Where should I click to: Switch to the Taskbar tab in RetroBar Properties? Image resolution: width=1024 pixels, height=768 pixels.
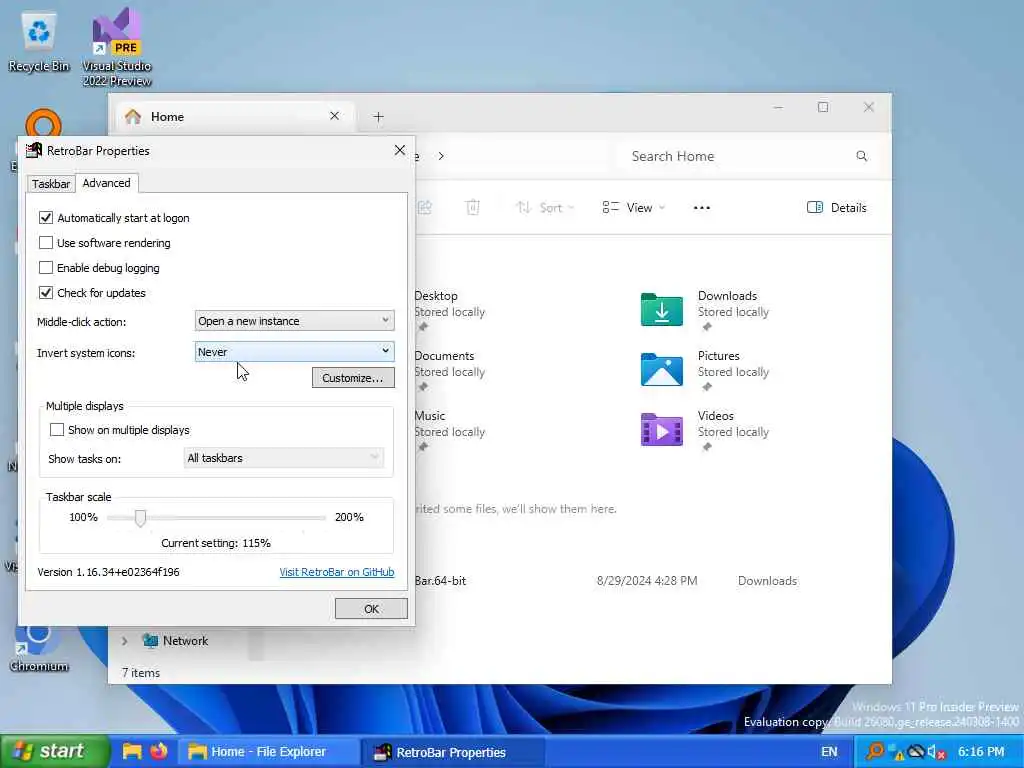click(x=51, y=184)
